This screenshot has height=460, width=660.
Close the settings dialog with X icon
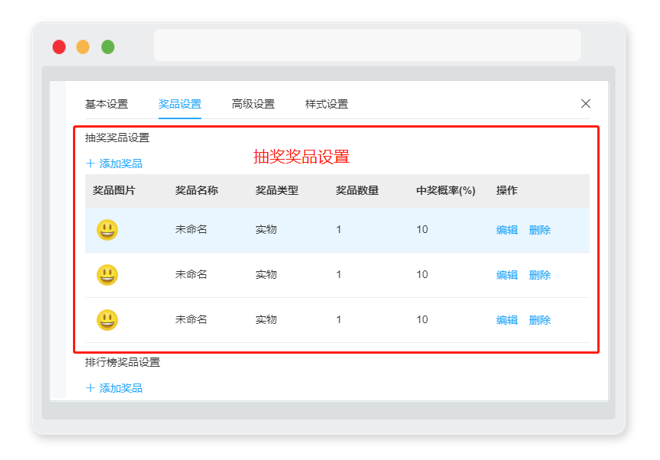(585, 104)
